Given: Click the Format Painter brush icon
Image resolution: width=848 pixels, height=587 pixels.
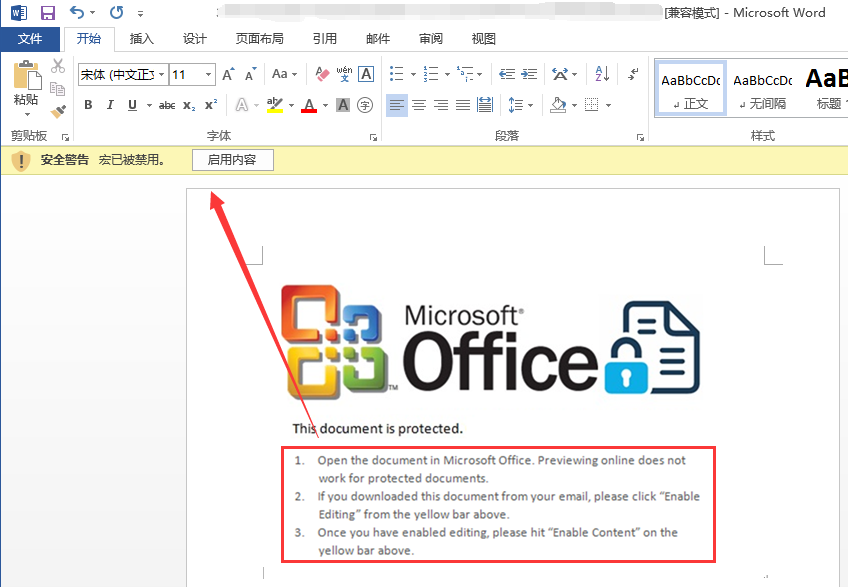Looking at the screenshot, I should (58, 111).
